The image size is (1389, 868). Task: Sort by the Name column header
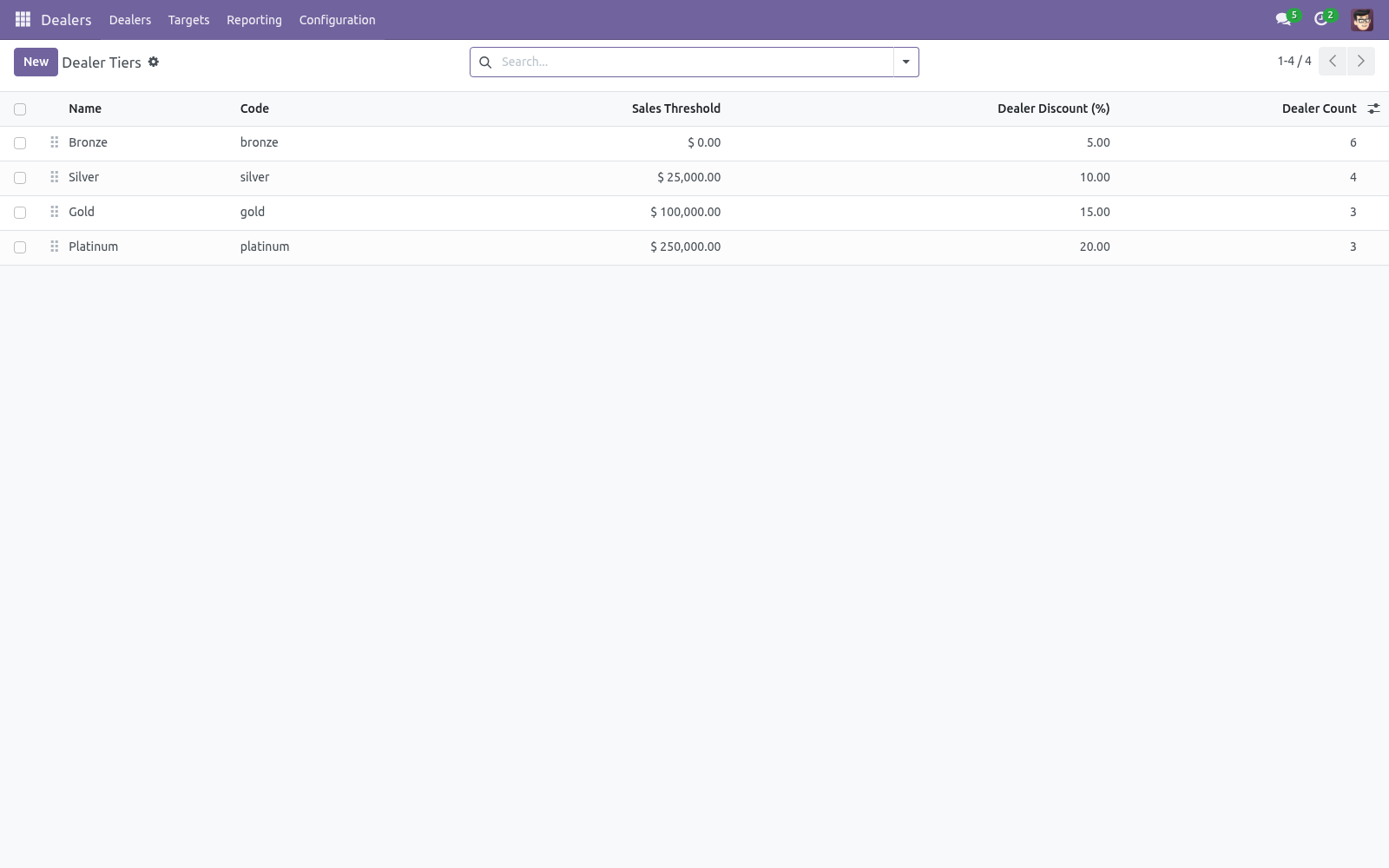point(85,108)
